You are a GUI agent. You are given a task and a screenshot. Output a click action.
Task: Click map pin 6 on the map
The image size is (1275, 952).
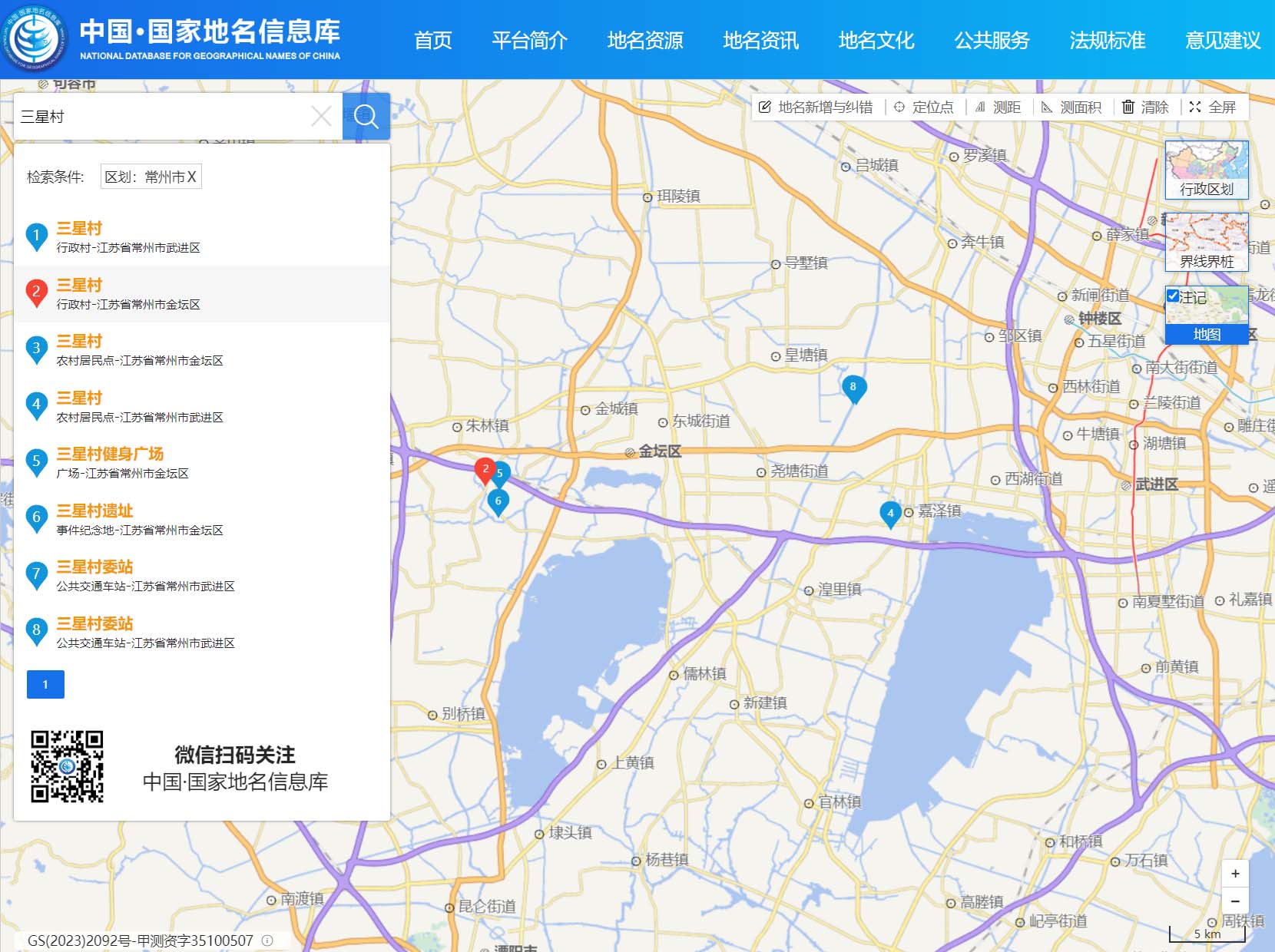tap(498, 503)
